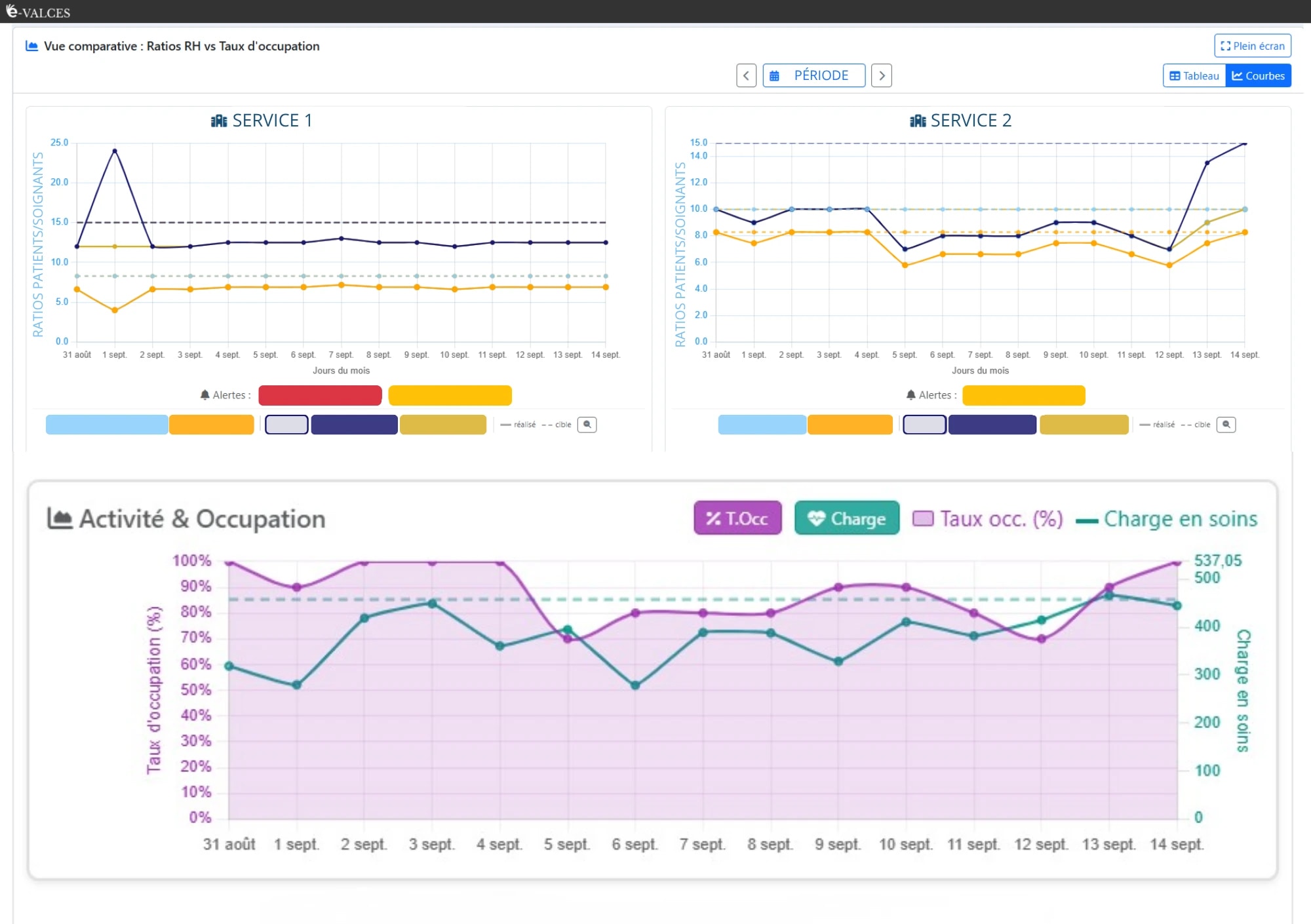The width and height of the screenshot is (1311, 924).
Task: Click the hospital icon next to SERVICE 1
Action: [x=219, y=121]
